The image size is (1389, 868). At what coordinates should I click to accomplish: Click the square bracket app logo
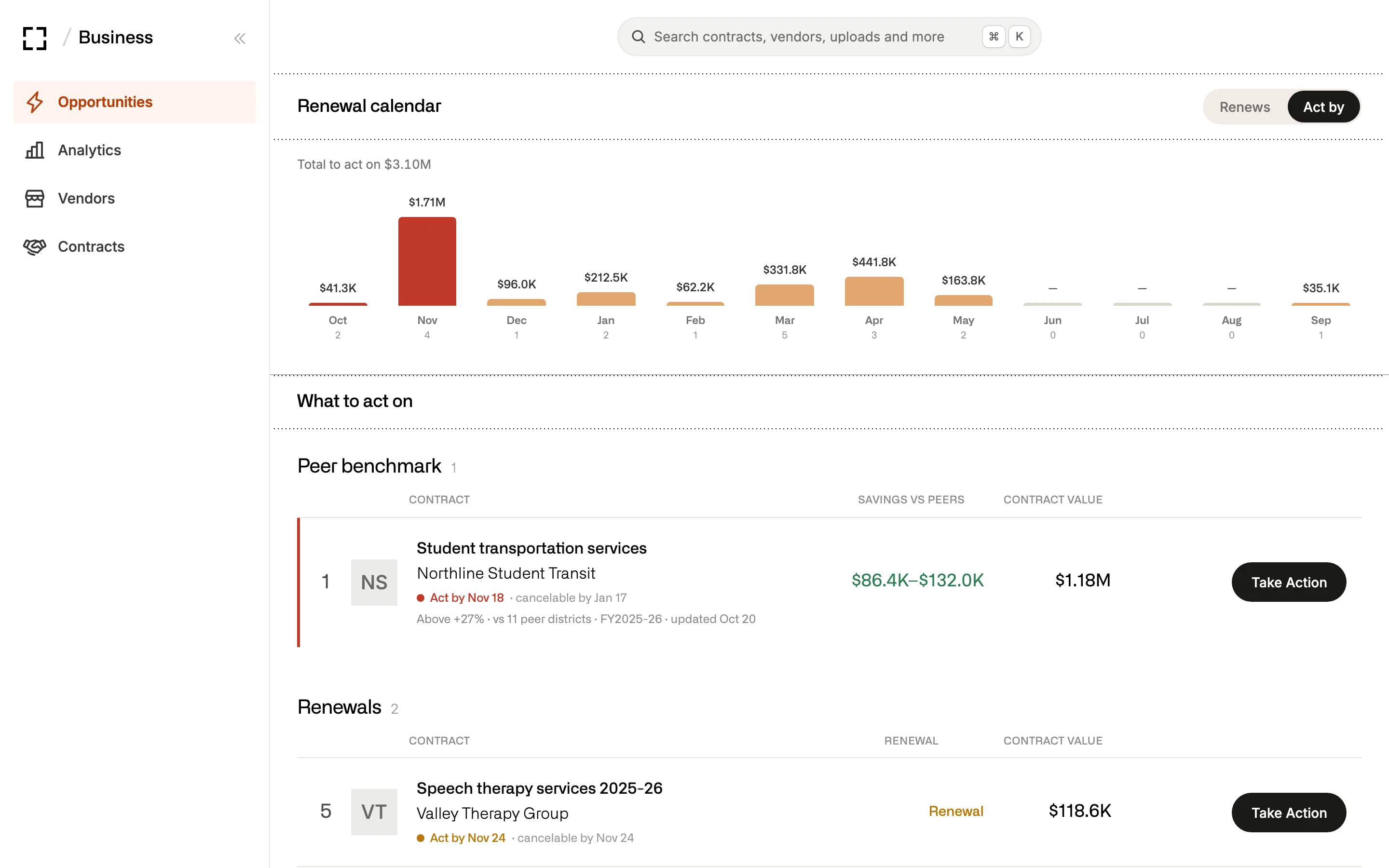34,38
